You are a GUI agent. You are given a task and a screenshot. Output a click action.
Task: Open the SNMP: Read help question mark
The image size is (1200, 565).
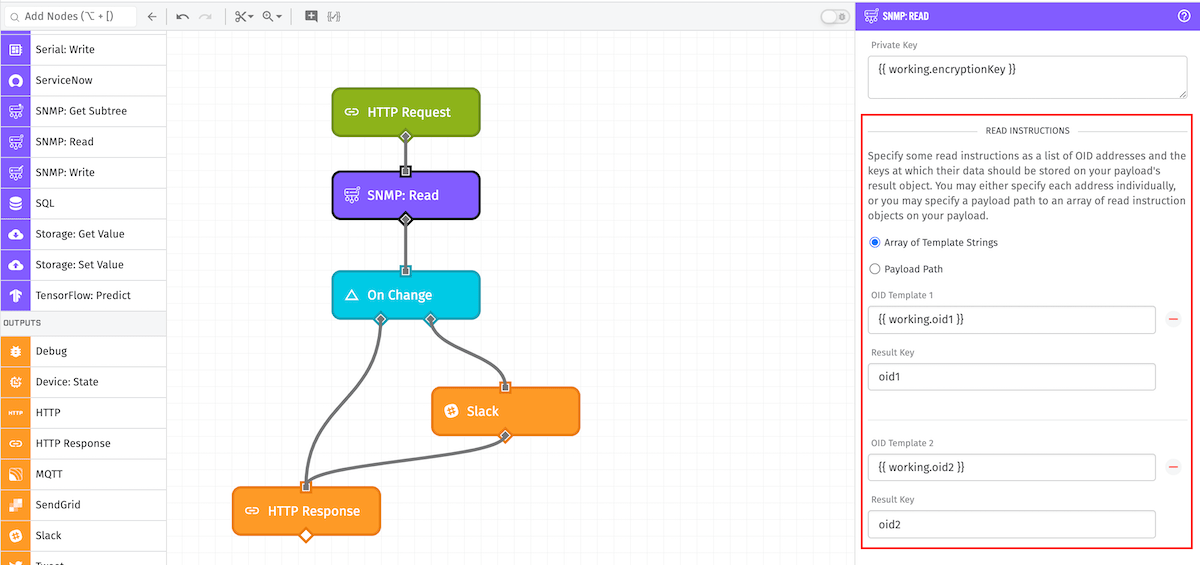pyautogui.click(x=1184, y=16)
